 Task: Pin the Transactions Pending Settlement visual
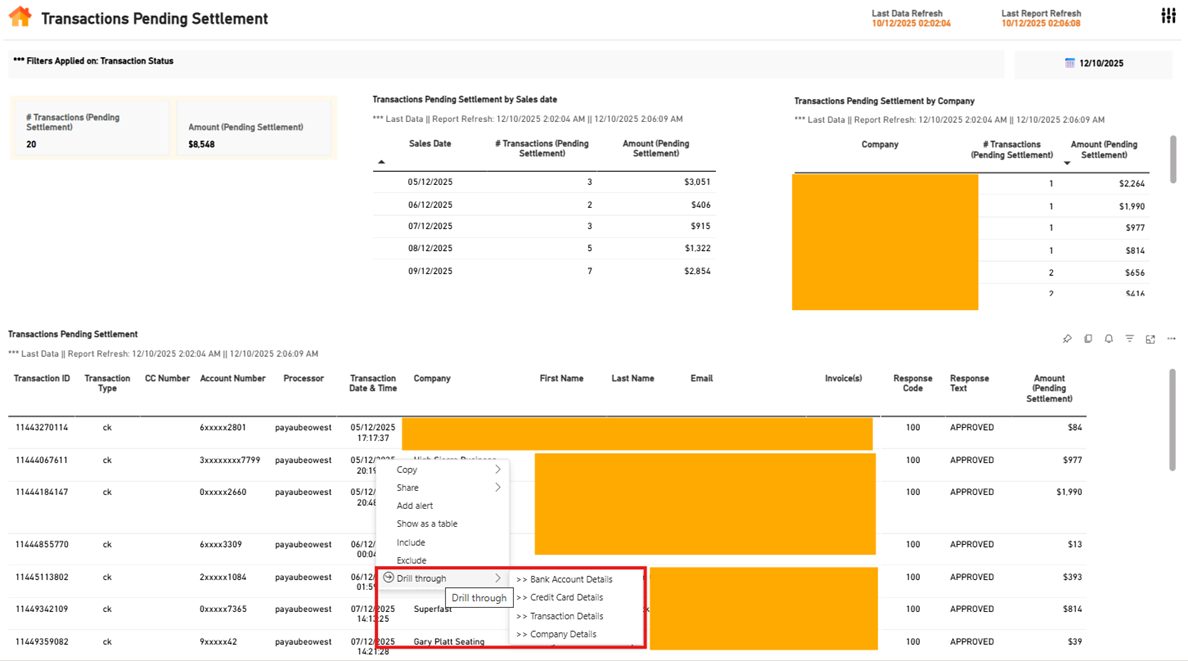[x=1067, y=339]
